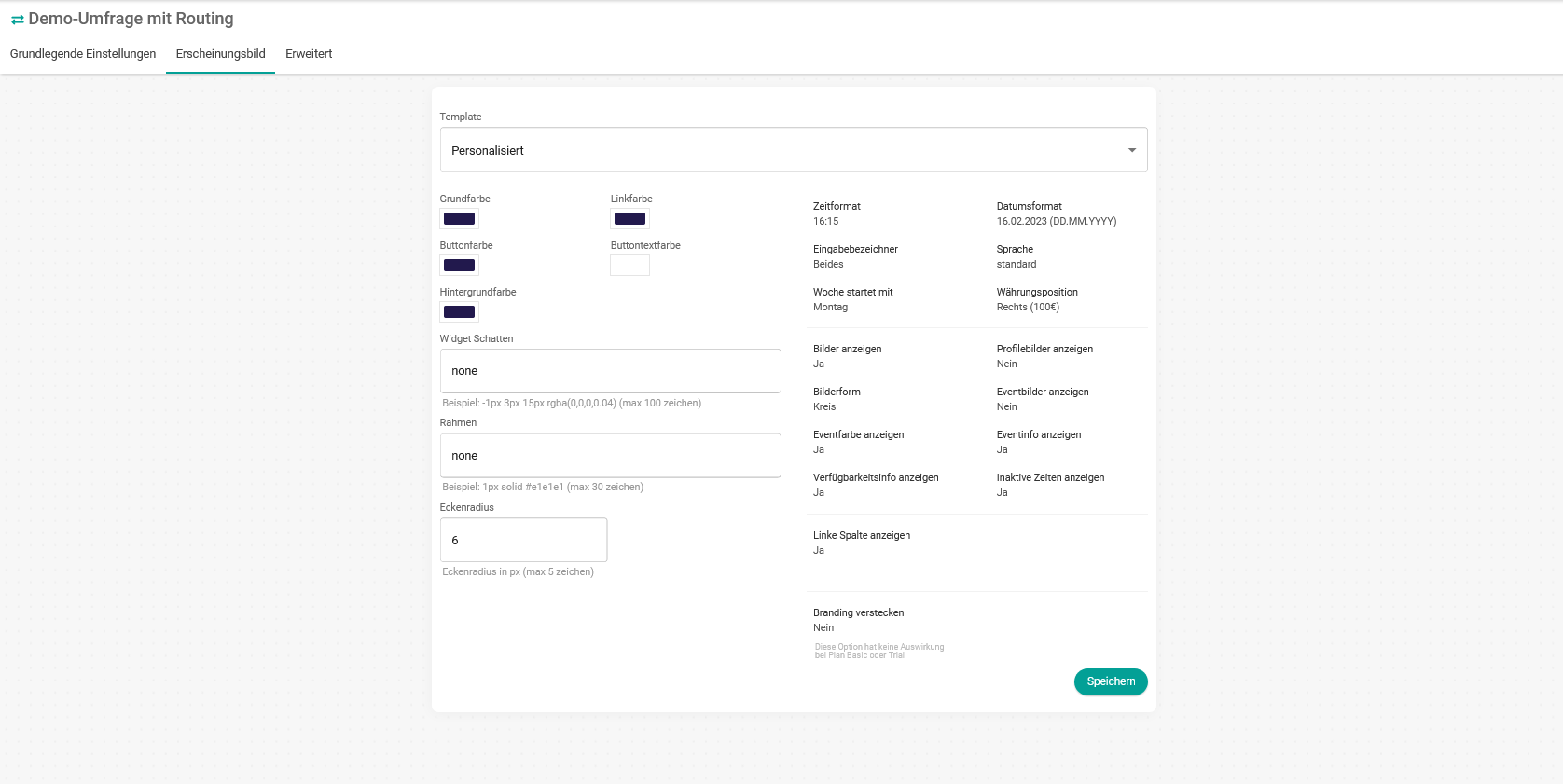Viewport: 1563px width, 784px height.
Task: Change Eingabebezeichner value Beides
Action: pos(828,265)
